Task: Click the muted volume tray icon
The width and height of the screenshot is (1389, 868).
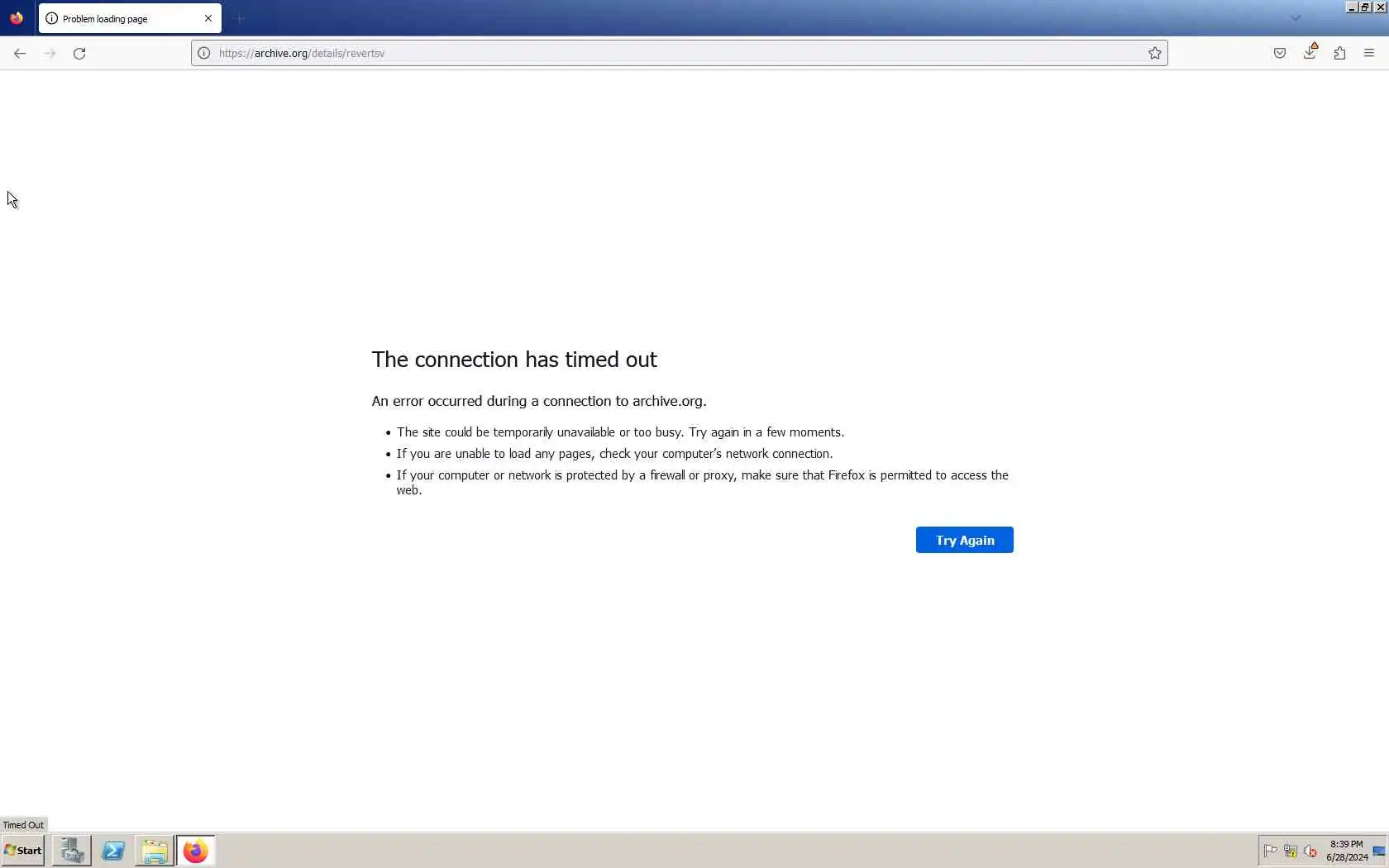Action: (1310, 851)
